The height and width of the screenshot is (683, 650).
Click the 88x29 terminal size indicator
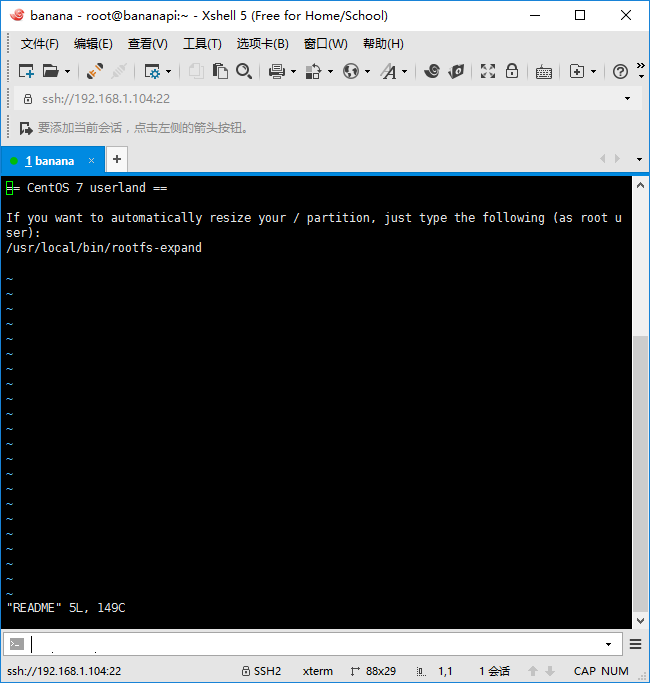coord(373,671)
